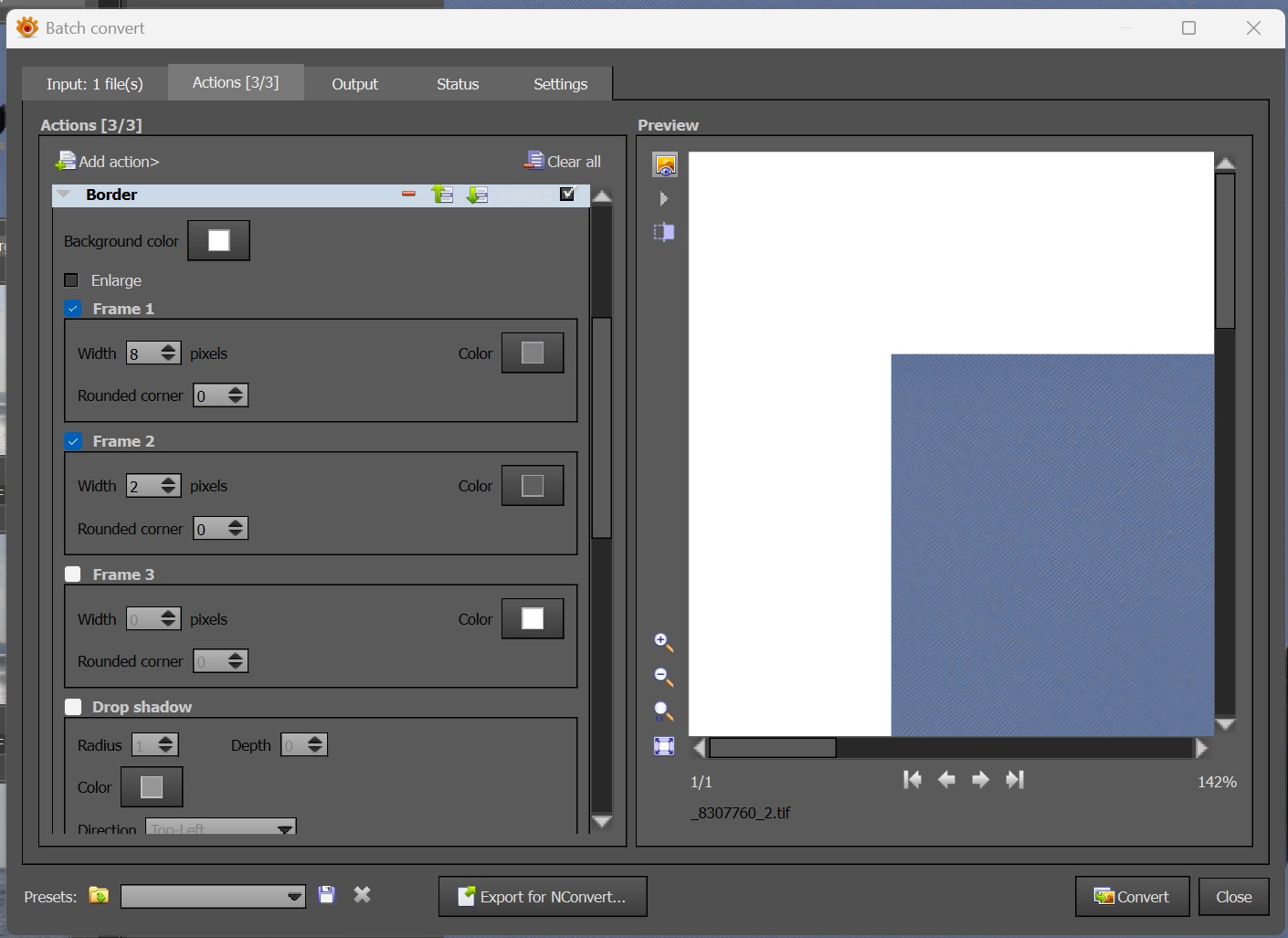Move the Border action up
The height and width of the screenshot is (938, 1288).
click(x=442, y=195)
